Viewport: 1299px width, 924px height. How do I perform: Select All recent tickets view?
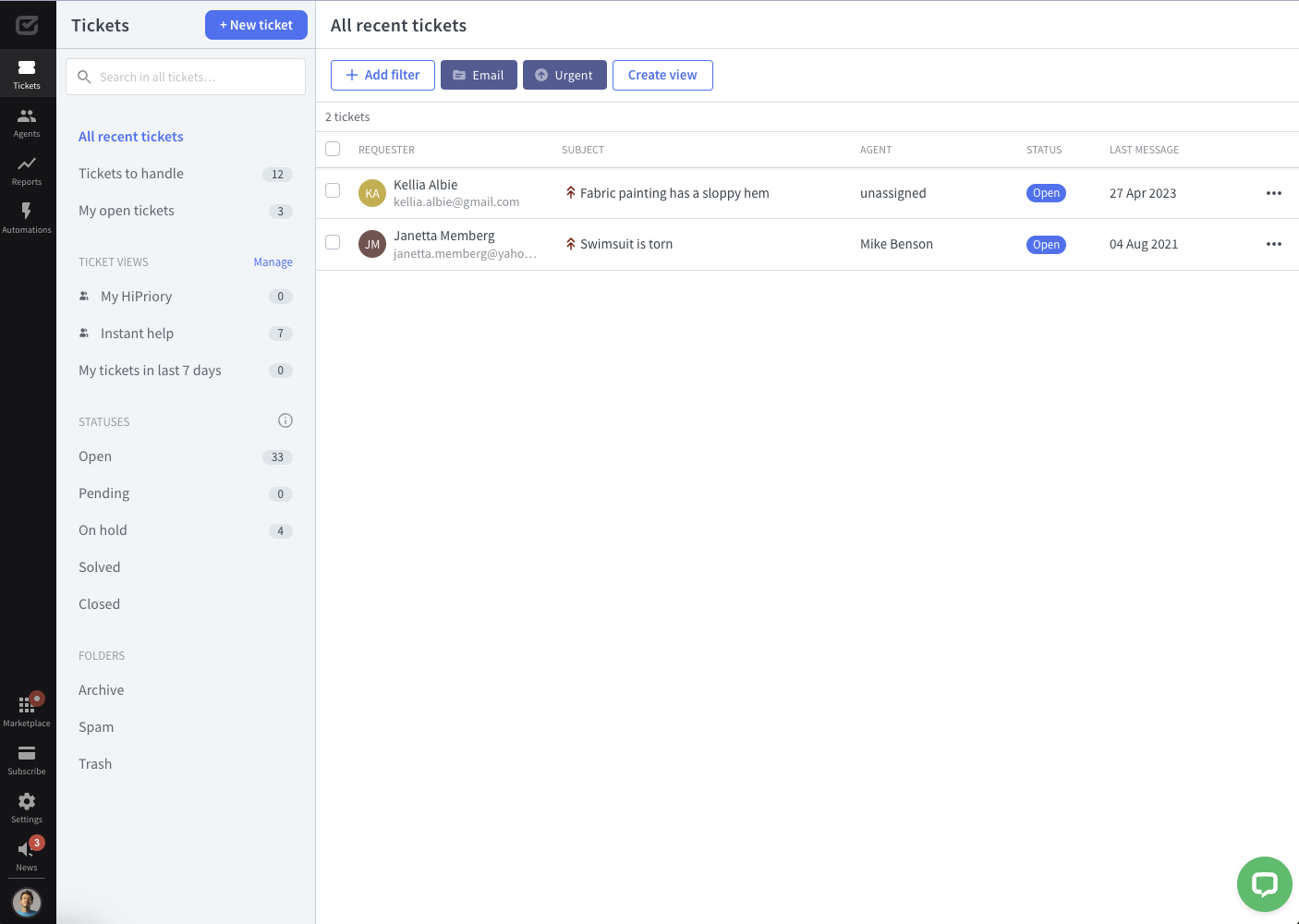click(131, 137)
